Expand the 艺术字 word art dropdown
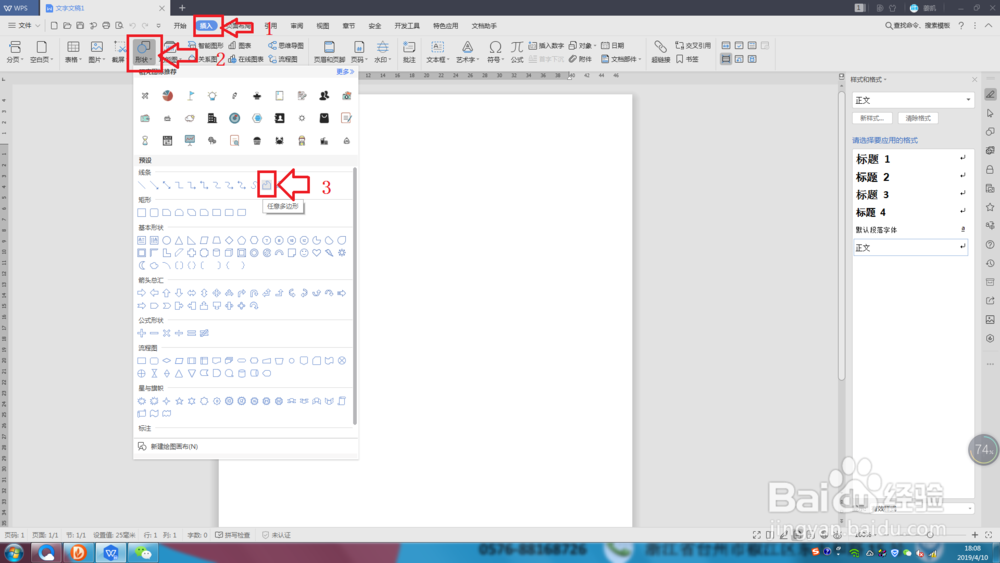1000x563 pixels. pyautogui.click(x=467, y=51)
